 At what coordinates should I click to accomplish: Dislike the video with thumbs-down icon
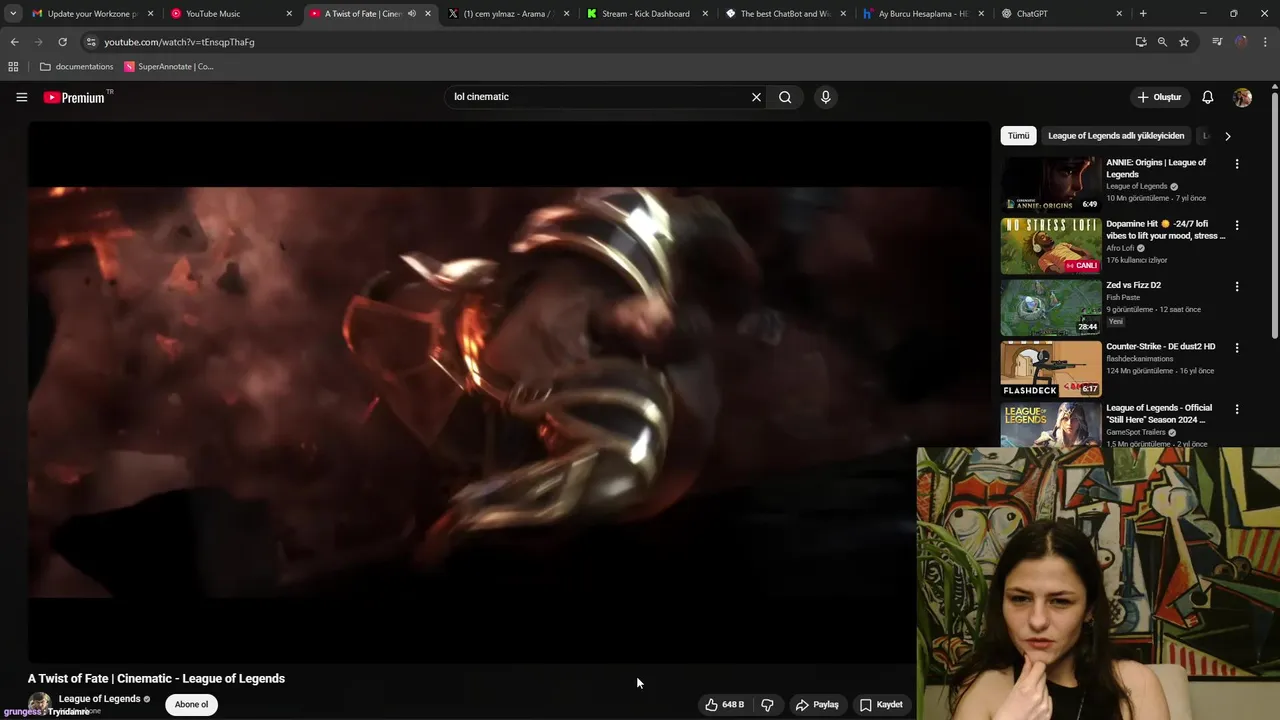[767, 704]
